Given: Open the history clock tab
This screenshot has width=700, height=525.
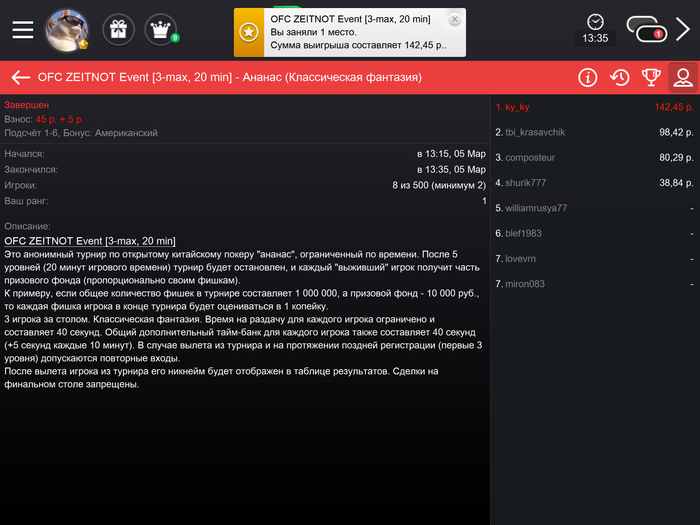Looking at the screenshot, I should coord(620,77).
